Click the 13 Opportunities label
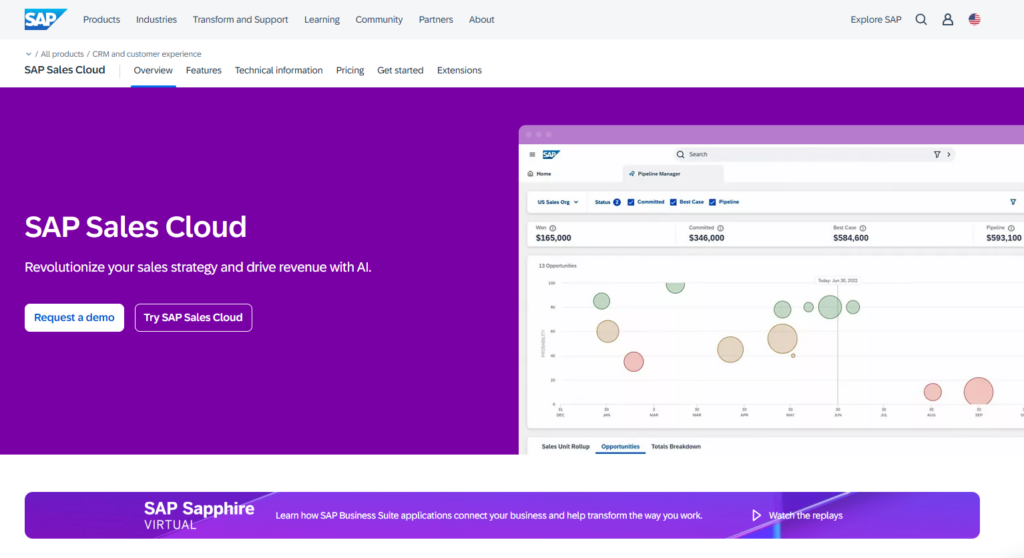Image resolution: width=1024 pixels, height=558 pixels. point(558,266)
